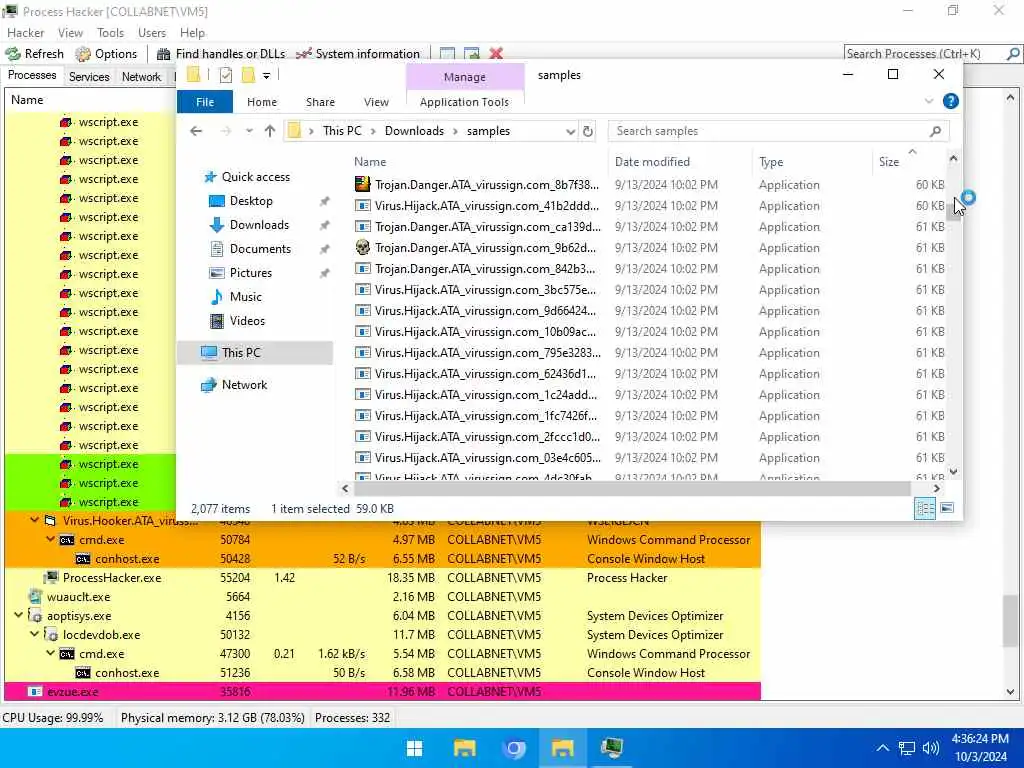This screenshot has width=1024, height=768.
Task: Open the File tab in Explorer ribbon
Action: point(205,102)
